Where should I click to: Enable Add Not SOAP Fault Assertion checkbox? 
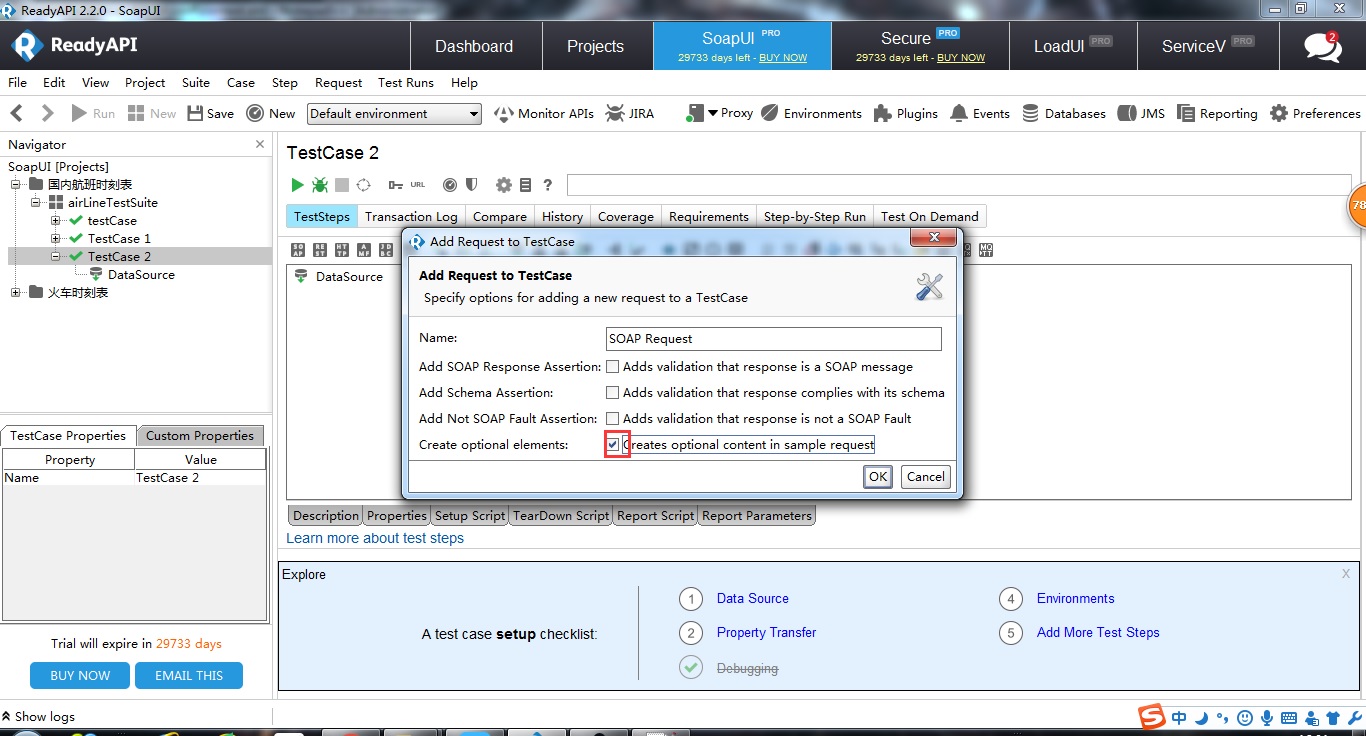pos(612,419)
